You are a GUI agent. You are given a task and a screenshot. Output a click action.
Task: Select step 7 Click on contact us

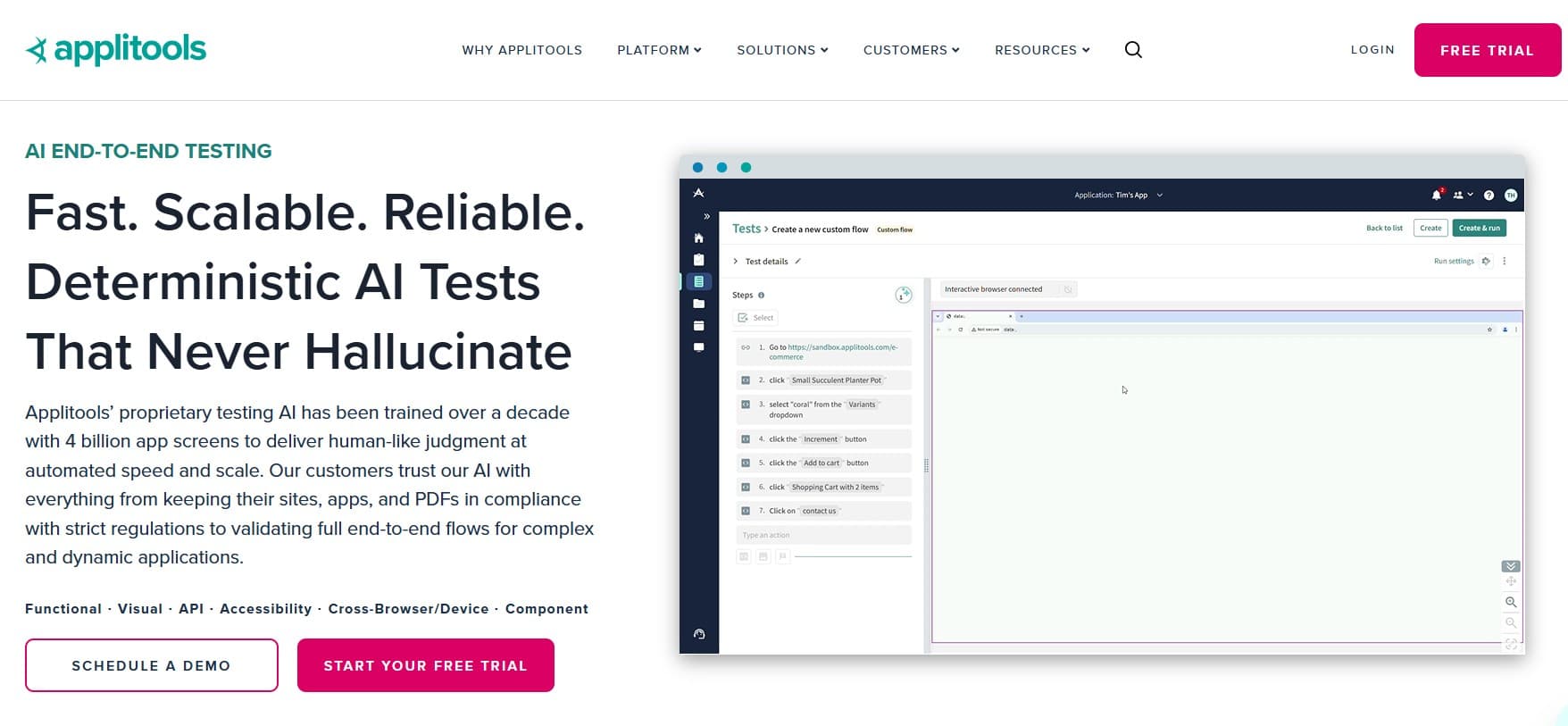point(823,511)
